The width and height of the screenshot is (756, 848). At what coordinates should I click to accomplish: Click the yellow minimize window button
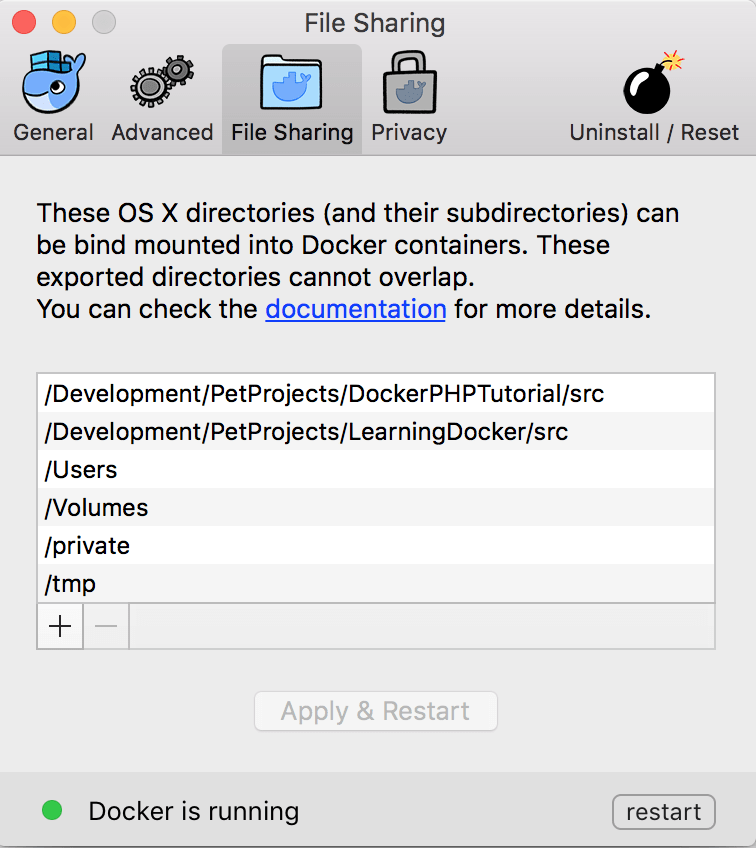click(x=64, y=23)
